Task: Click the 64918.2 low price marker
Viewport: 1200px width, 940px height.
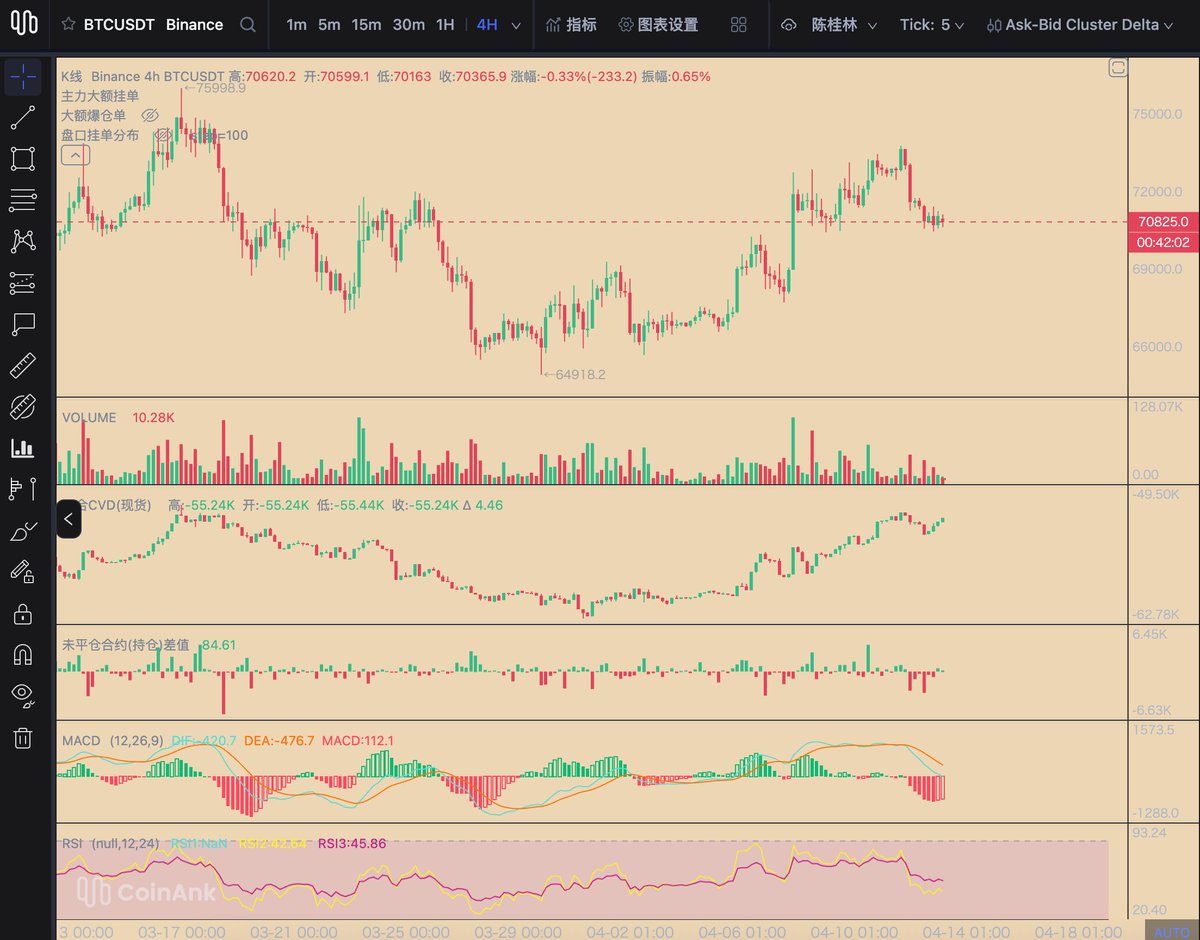Action: click(574, 374)
